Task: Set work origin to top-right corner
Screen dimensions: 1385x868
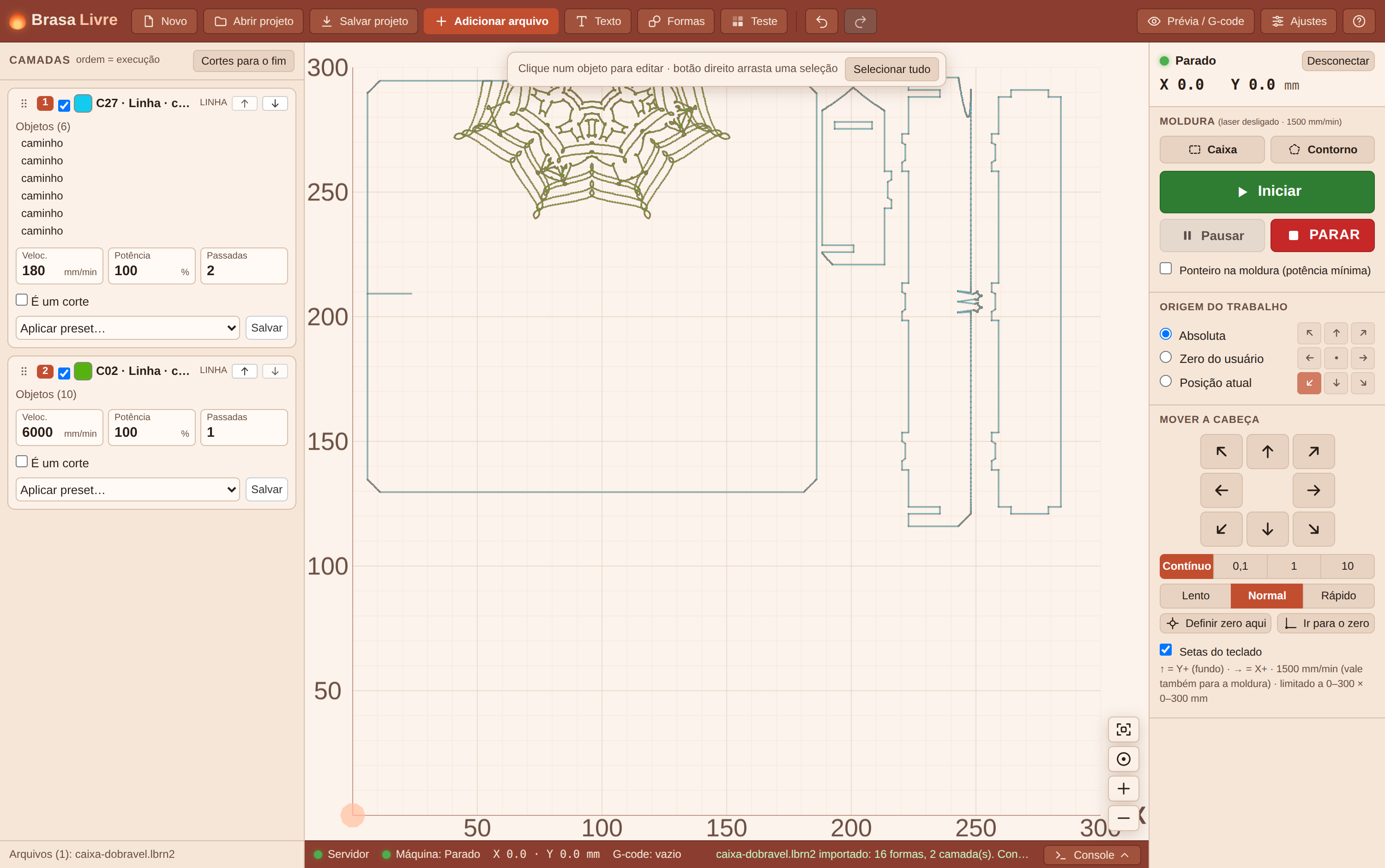Action: (x=1363, y=333)
